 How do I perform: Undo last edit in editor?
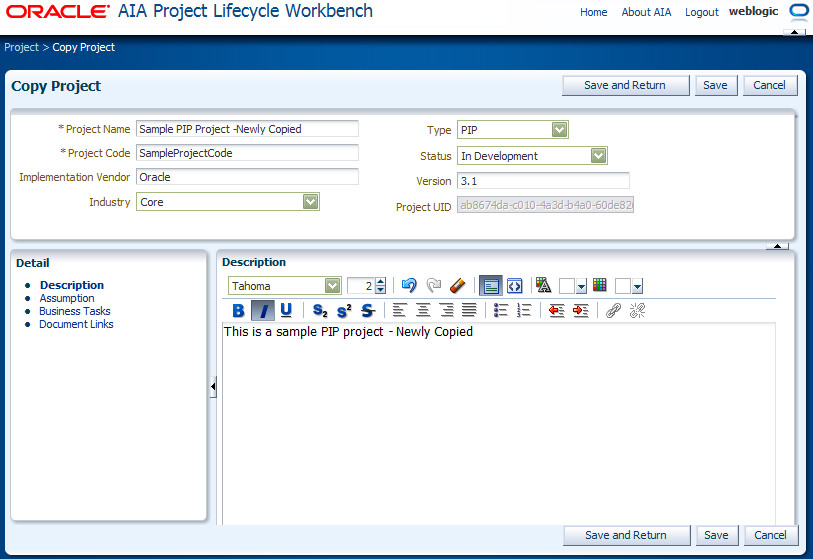pyautogui.click(x=409, y=285)
